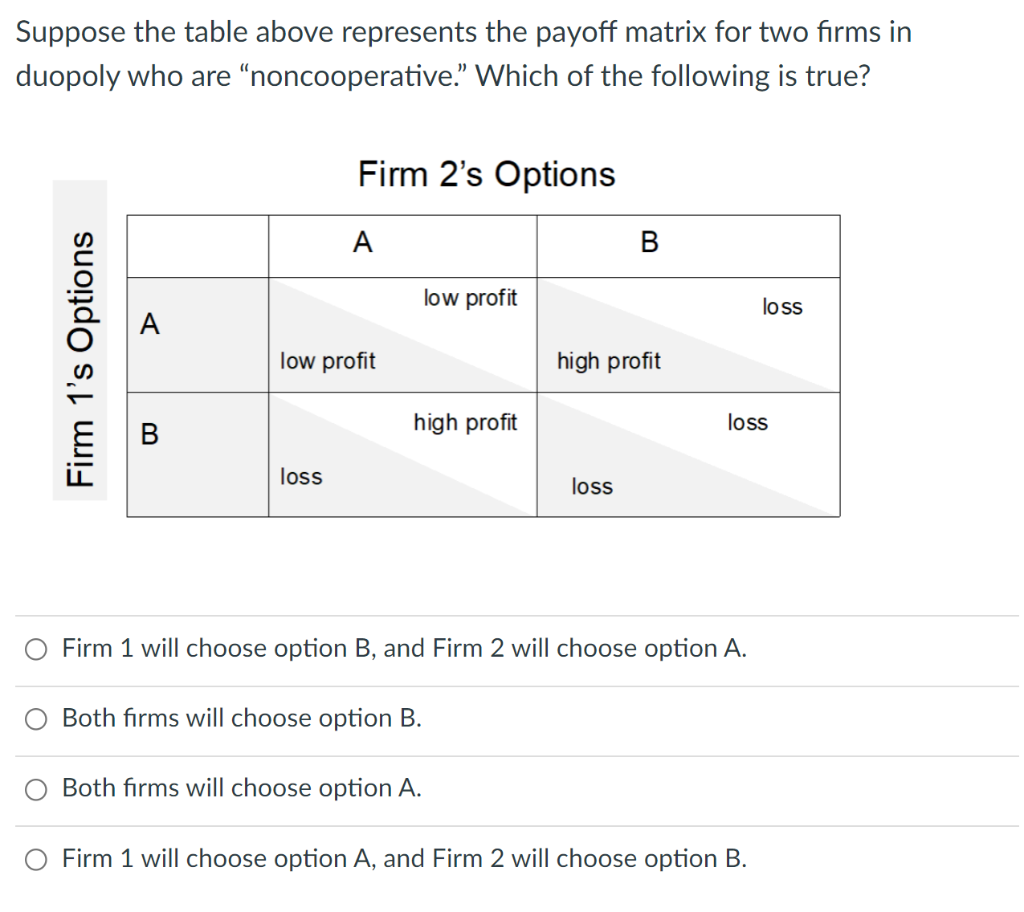Select 'Both firms will choose option B' answer

[x=36, y=718]
